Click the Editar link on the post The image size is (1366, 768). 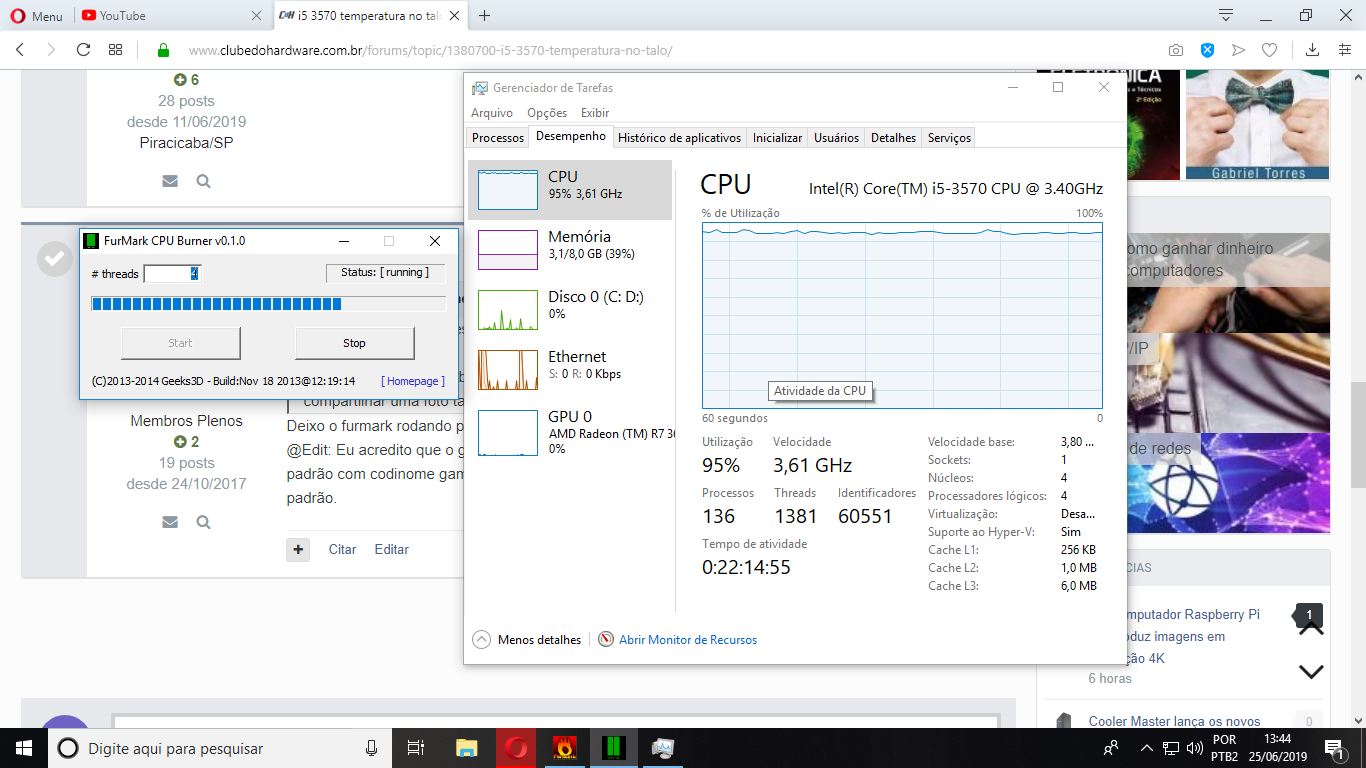click(392, 549)
